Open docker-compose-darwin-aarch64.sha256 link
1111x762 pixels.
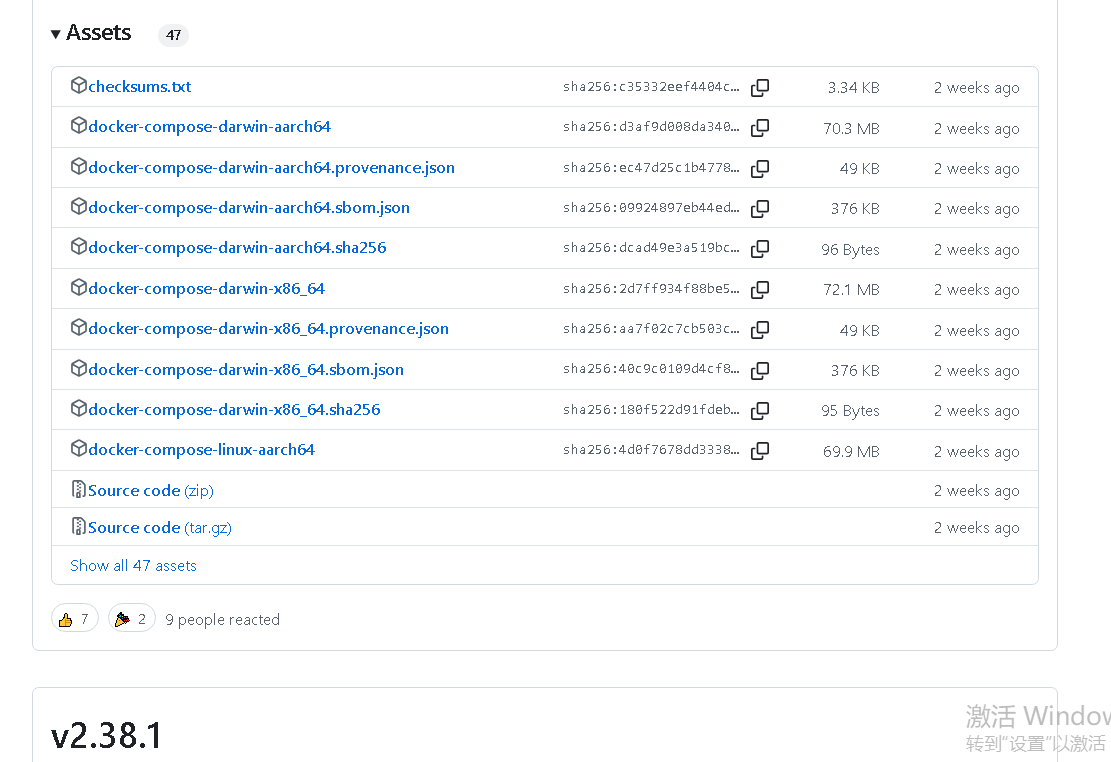click(237, 248)
